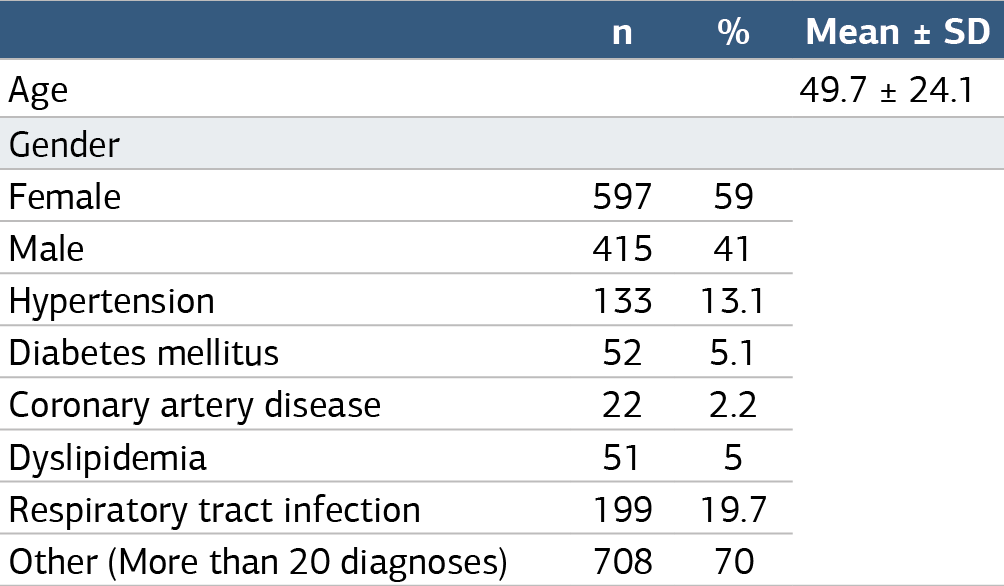Image resolution: width=1004 pixels, height=586 pixels.
Task: Select Coronary artery disease row label
Action: tap(195, 406)
